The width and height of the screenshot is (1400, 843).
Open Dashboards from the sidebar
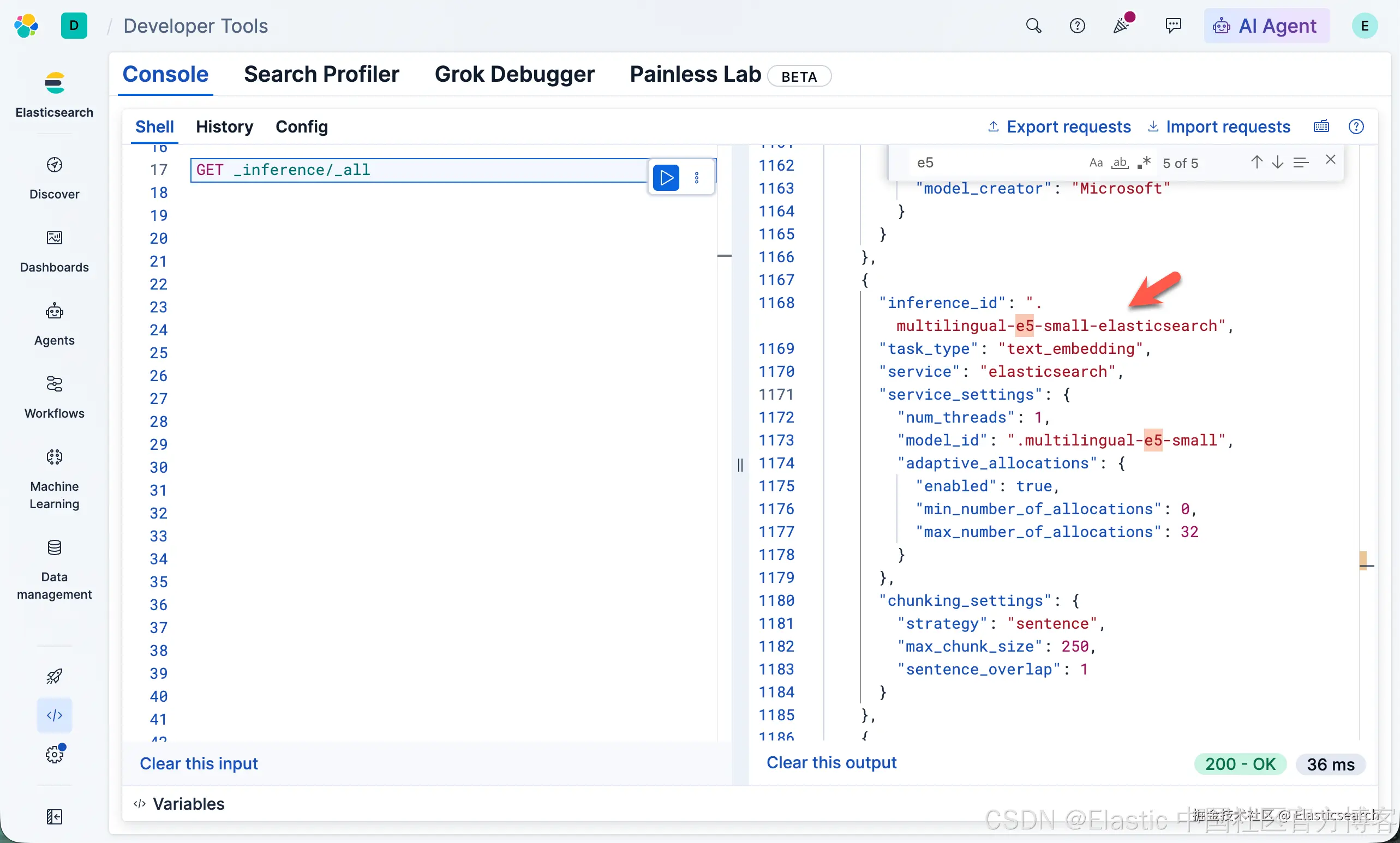pyautogui.click(x=55, y=251)
